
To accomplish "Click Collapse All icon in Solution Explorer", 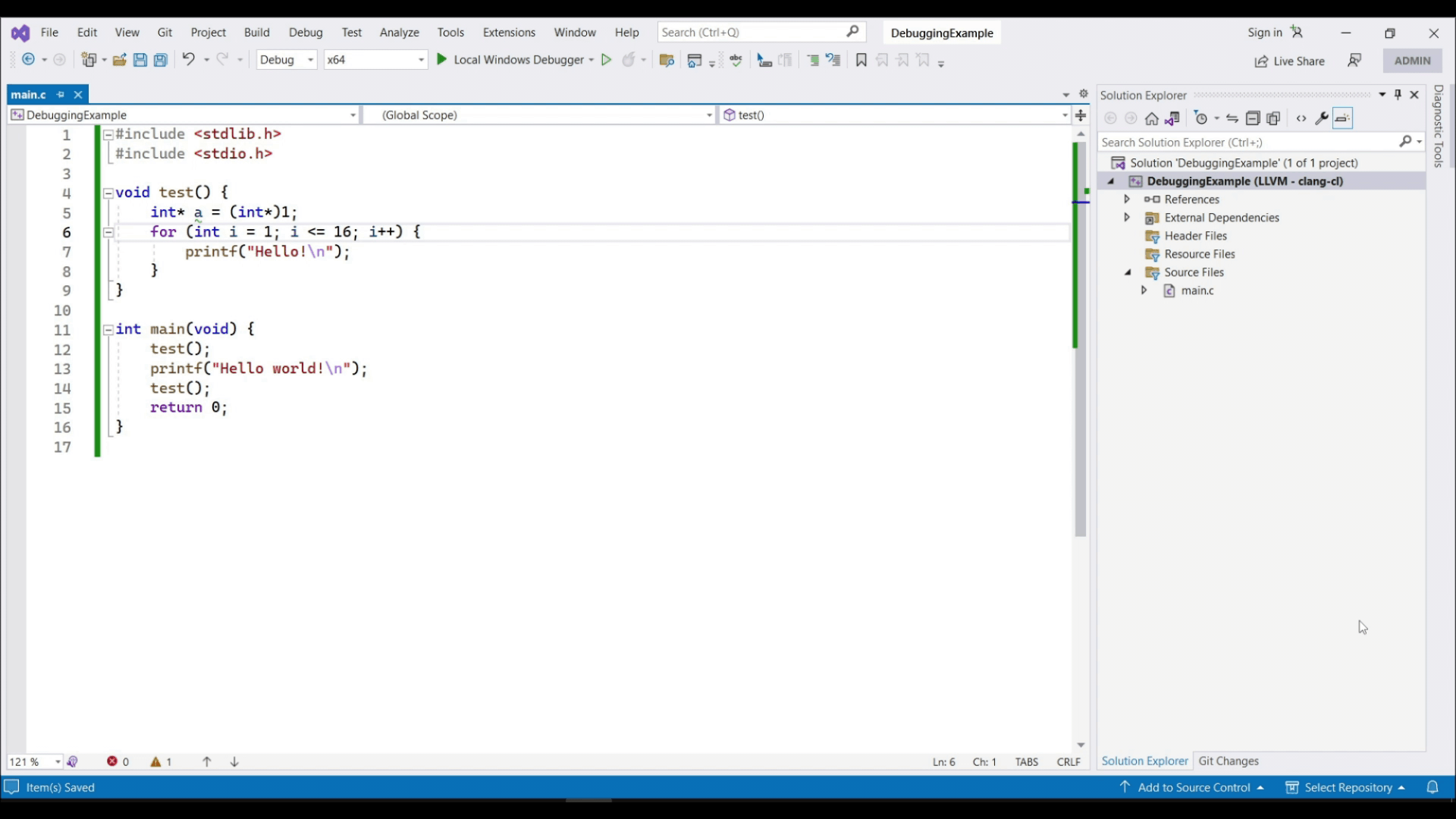I will tap(1253, 118).
